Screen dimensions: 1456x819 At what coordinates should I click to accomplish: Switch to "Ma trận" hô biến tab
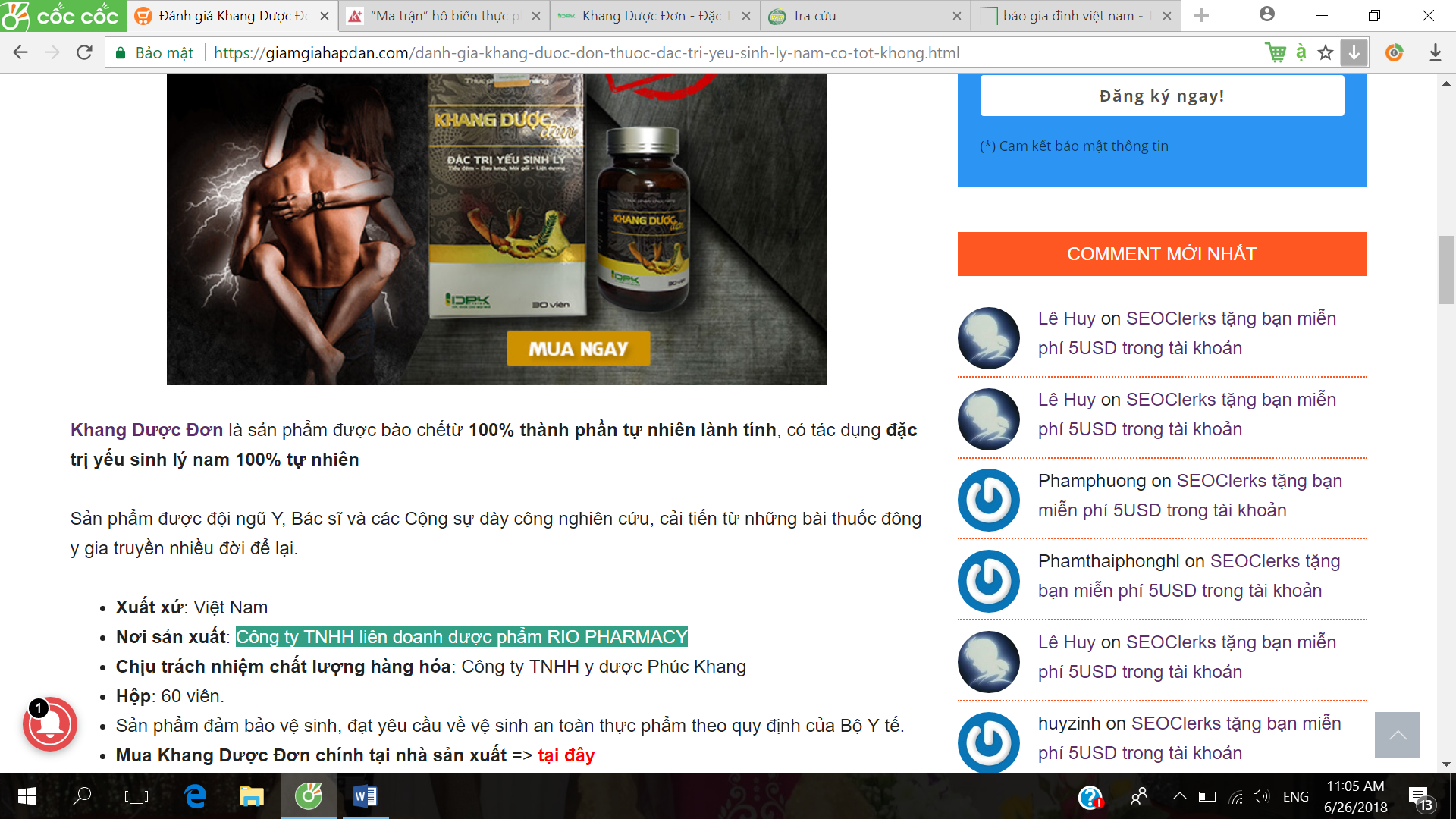click(x=444, y=16)
